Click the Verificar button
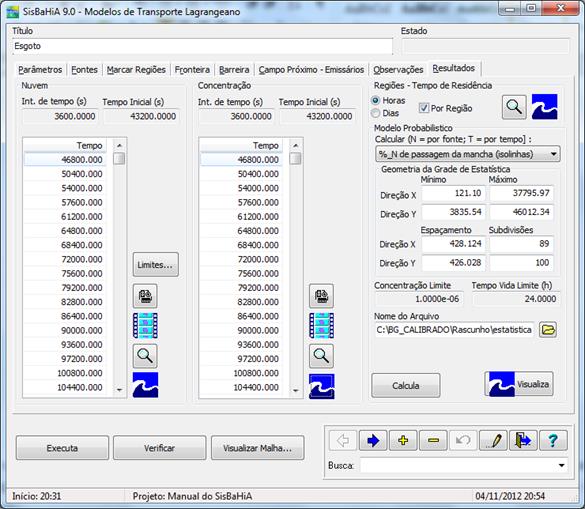Viewport: 585px width, 509px height. tap(160, 448)
